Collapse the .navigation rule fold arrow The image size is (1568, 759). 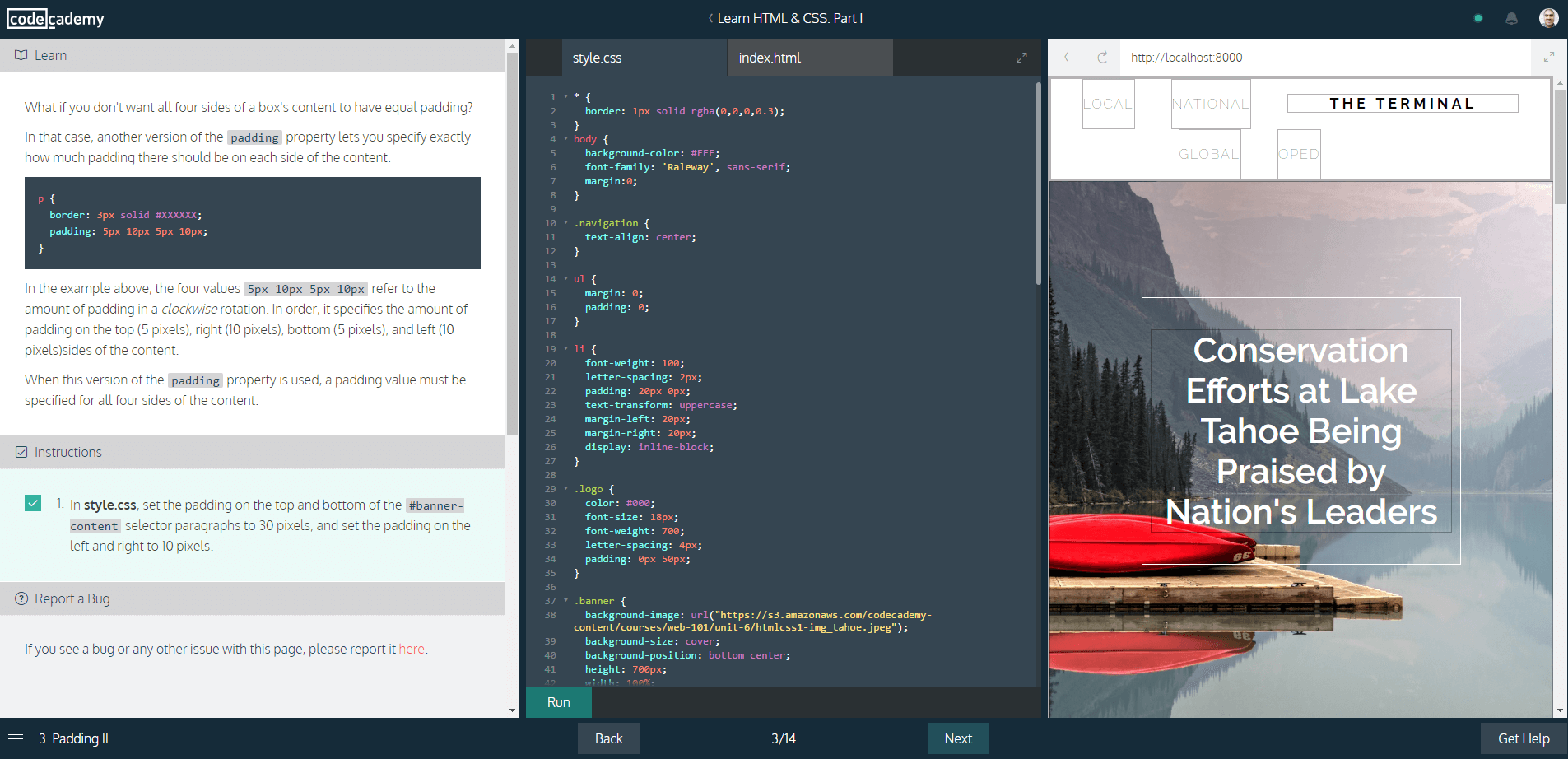point(565,223)
